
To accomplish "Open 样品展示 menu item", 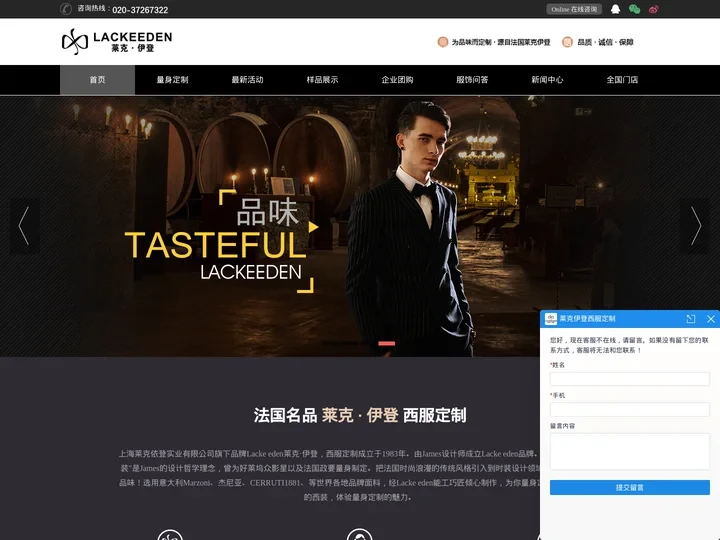I will coord(322,79).
